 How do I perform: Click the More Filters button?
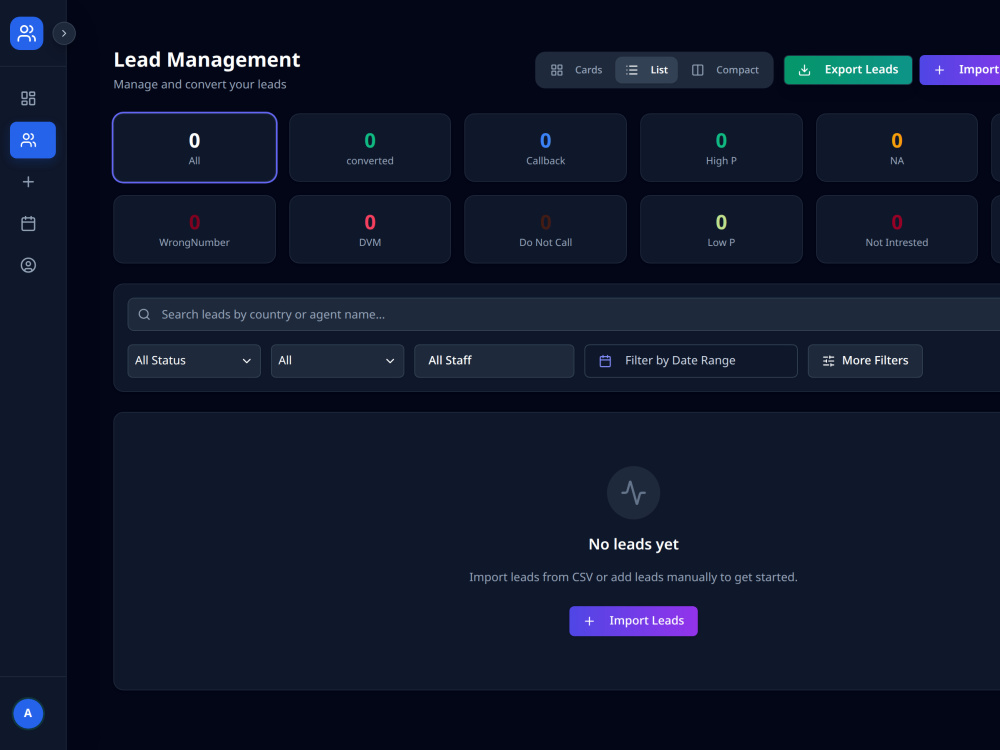click(x=865, y=361)
